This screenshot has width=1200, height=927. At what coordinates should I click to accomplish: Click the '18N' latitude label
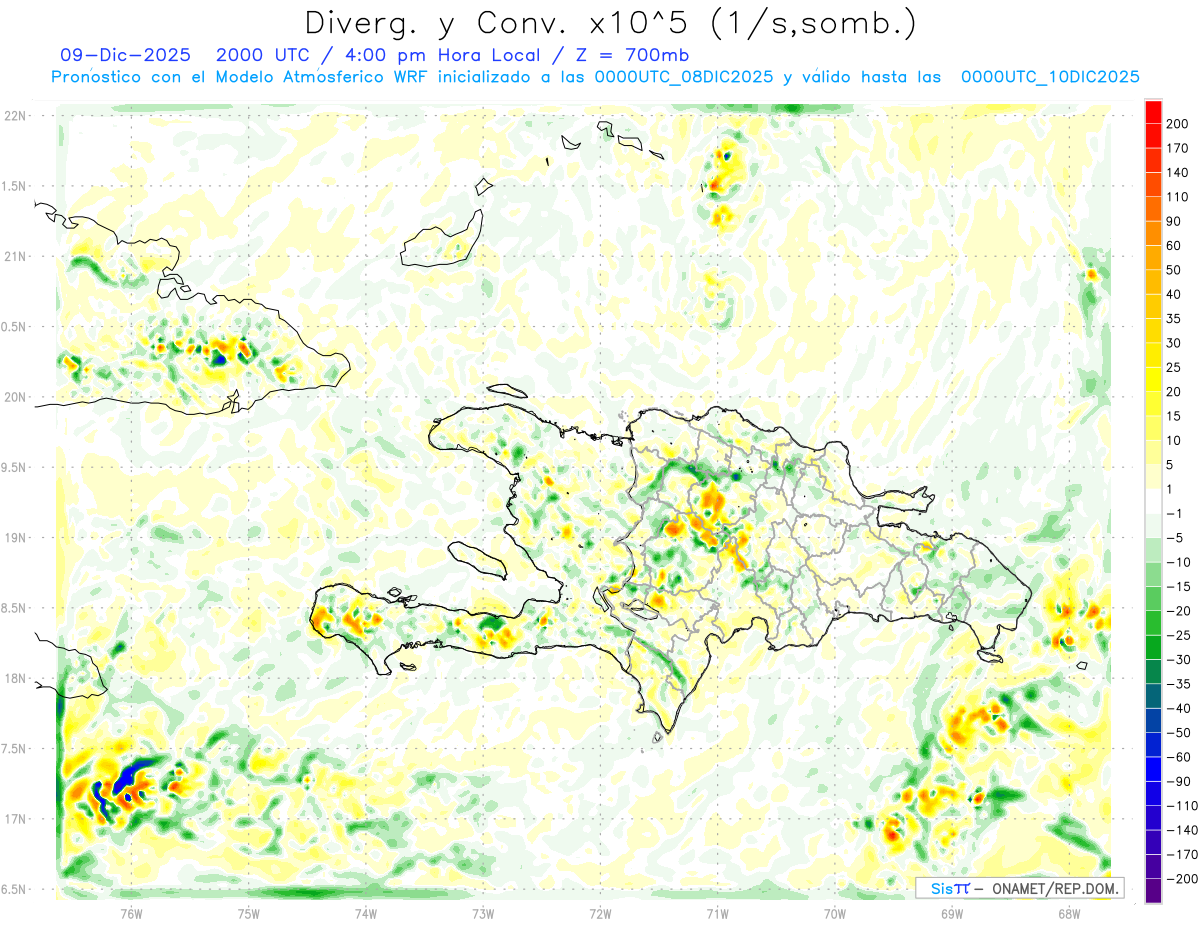coord(16,678)
